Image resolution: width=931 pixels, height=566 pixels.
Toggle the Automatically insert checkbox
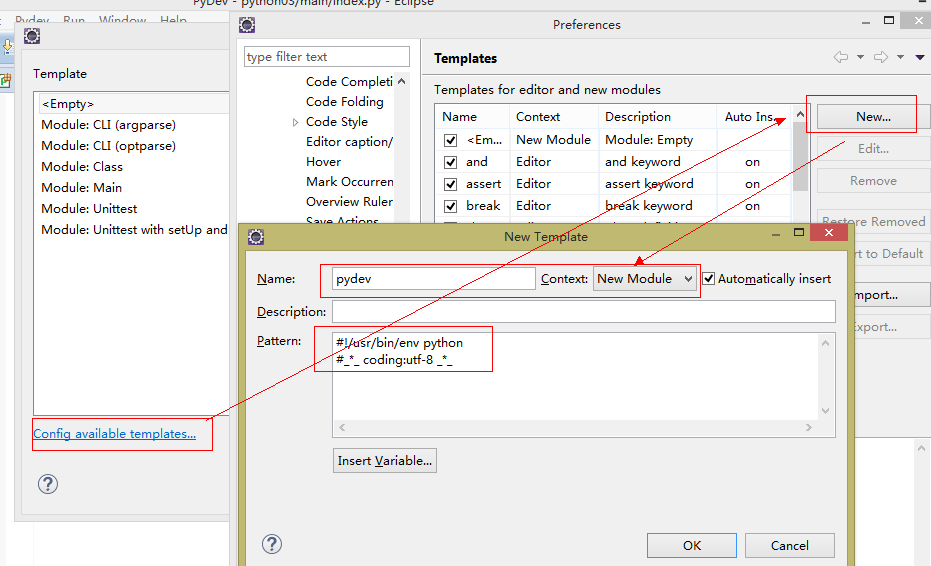click(x=708, y=279)
